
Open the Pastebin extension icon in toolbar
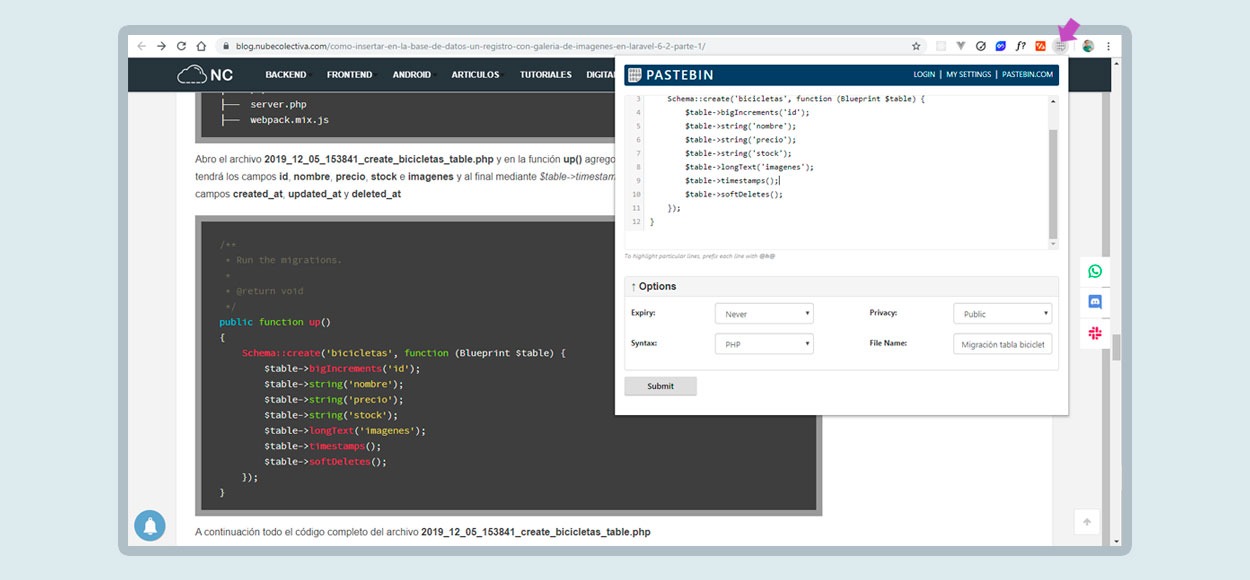point(1060,46)
